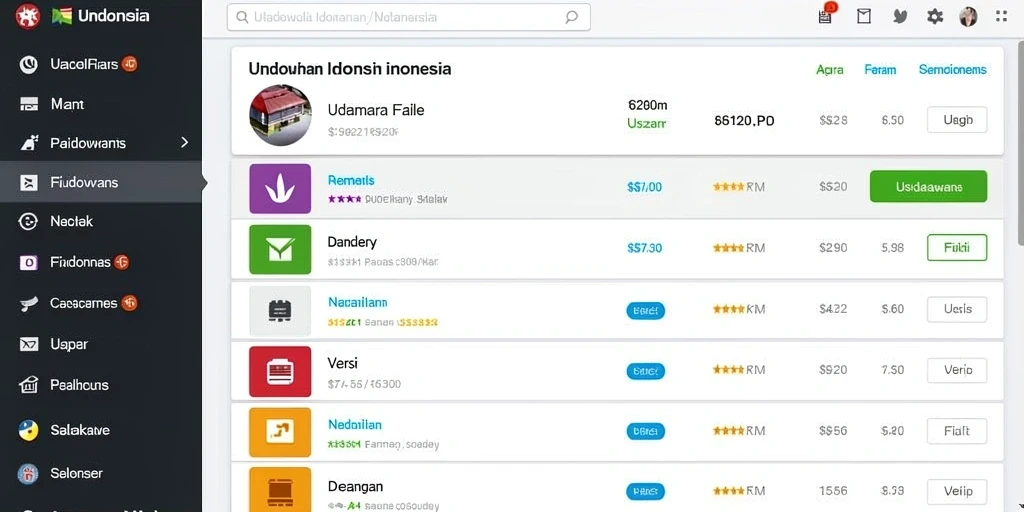Image resolution: width=1024 pixels, height=512 pixels.
Task: Click the green-outlined Fiiki button
Action: pyautogui.click(x=957, y=248)
